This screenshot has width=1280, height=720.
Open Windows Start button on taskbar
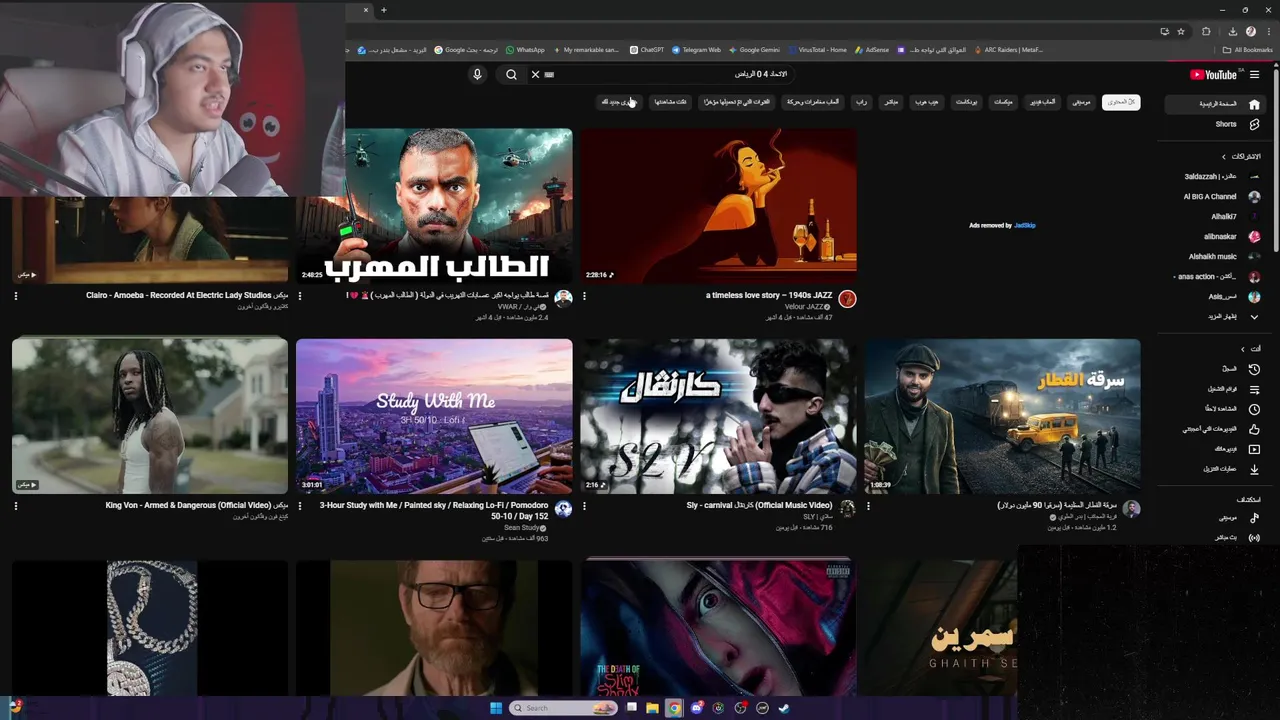[x=496, y=708]
